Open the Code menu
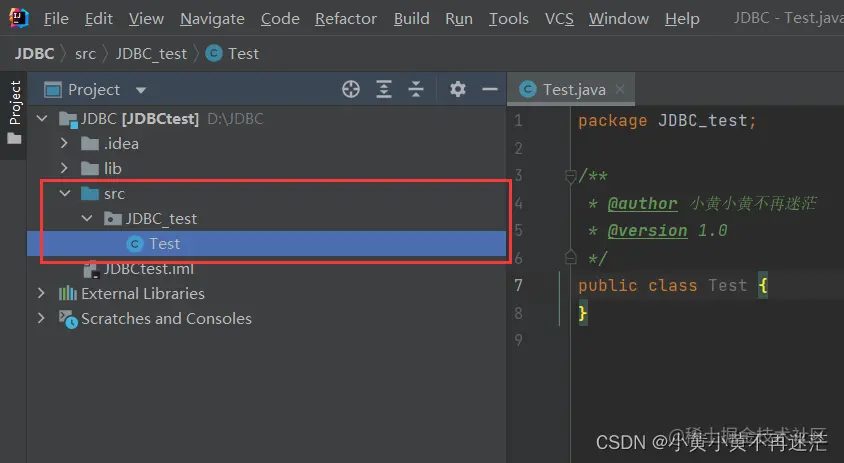Screen dimensions: 844x463 tap(280, 18)
